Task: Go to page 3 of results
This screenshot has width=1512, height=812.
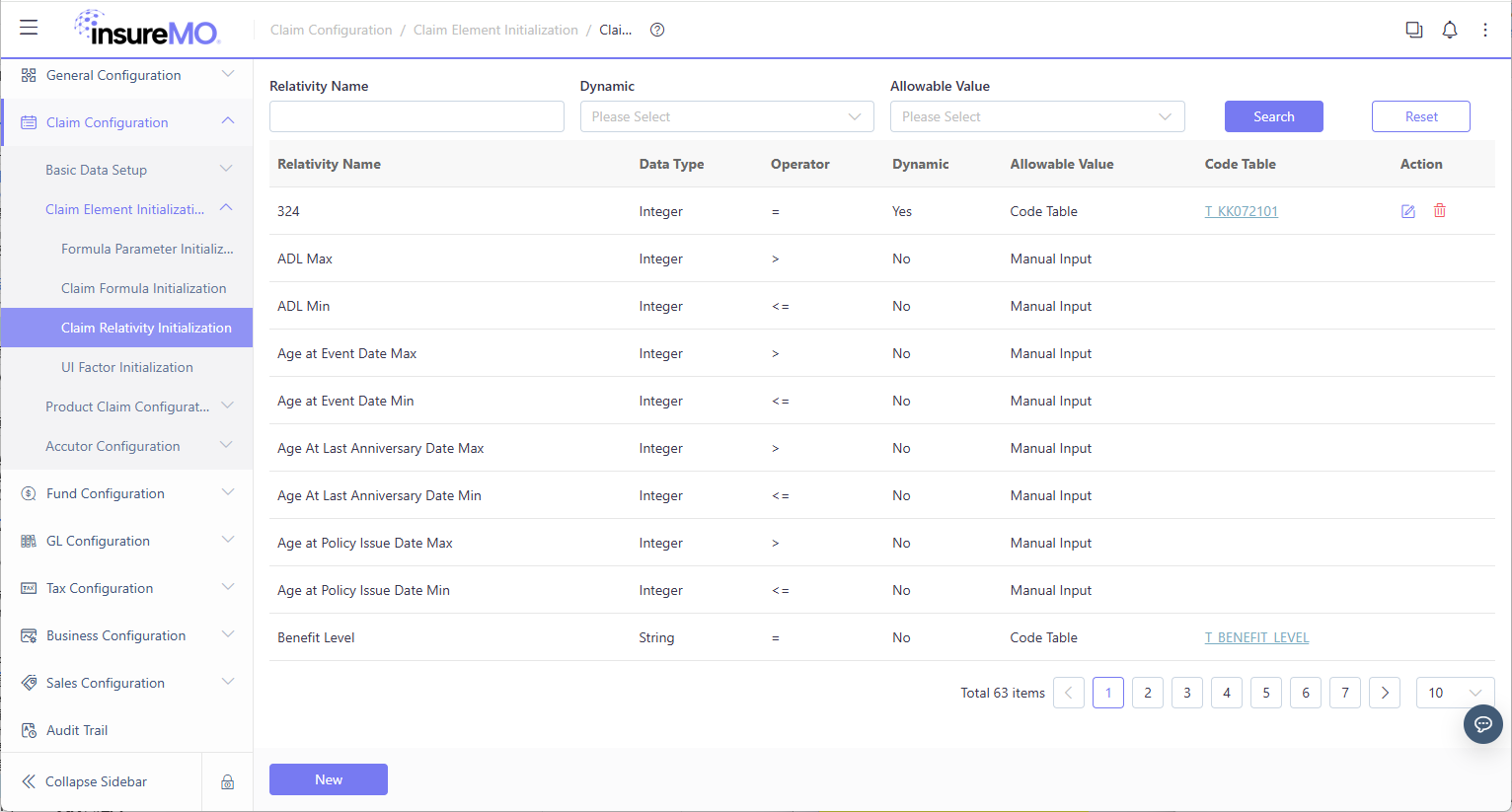Action: point(1187,693)
